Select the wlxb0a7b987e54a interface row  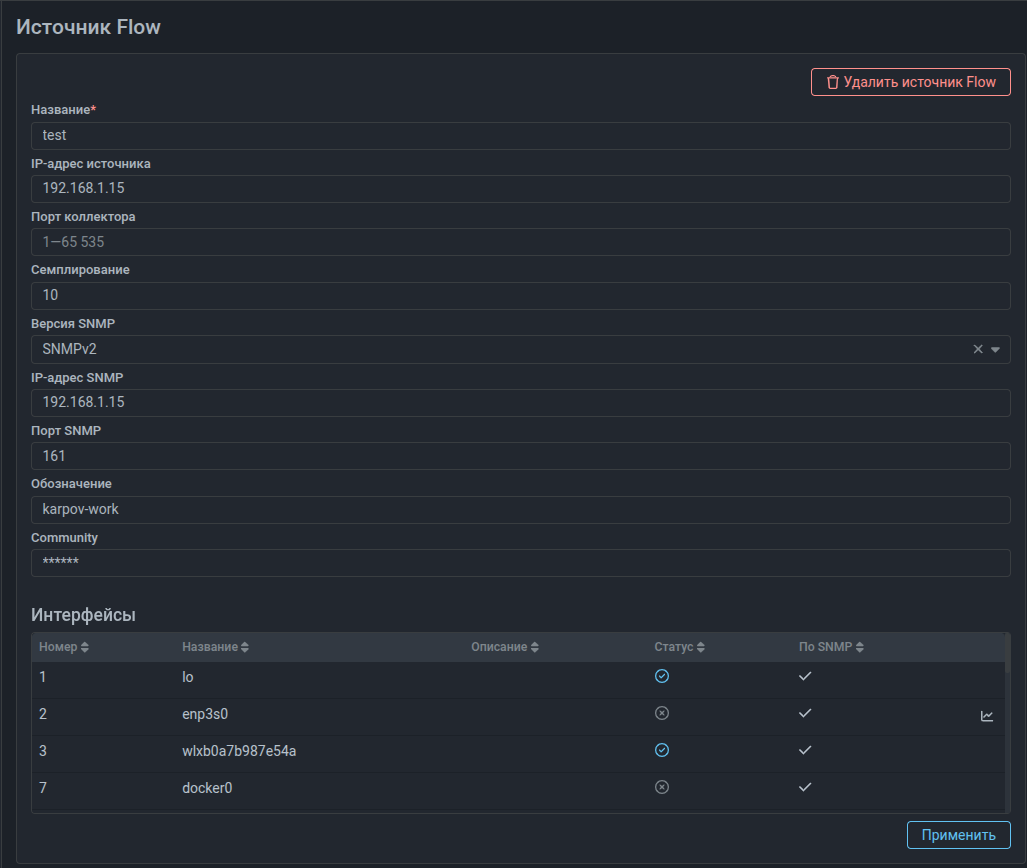238,750
